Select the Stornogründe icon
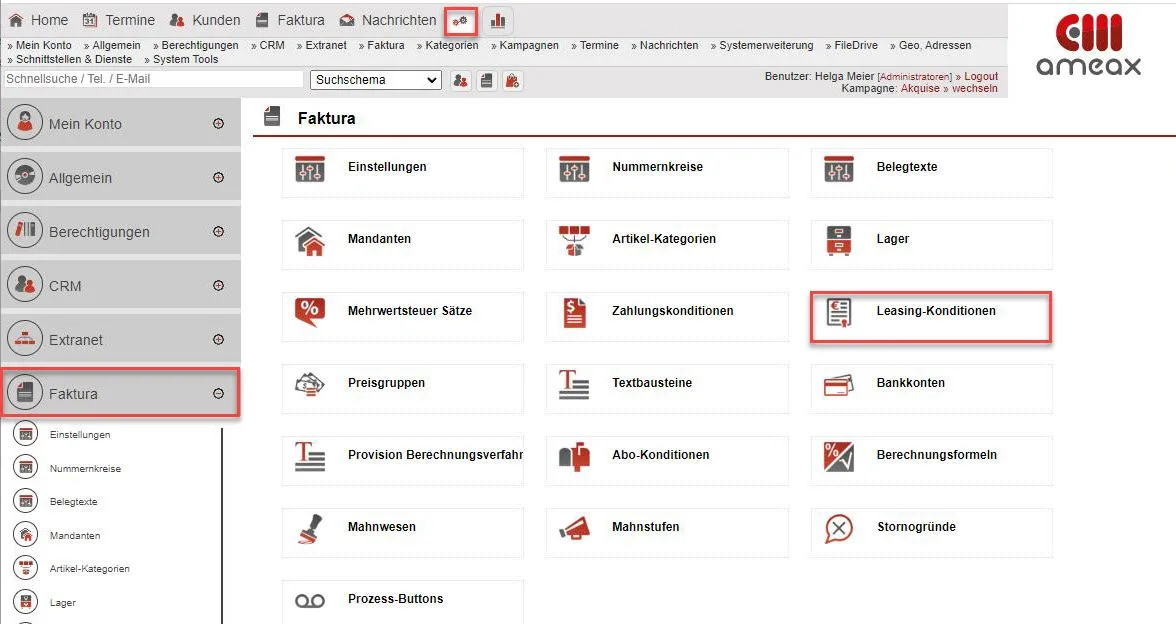Screen dimensions: 1176x624 [x=839, y=528]
